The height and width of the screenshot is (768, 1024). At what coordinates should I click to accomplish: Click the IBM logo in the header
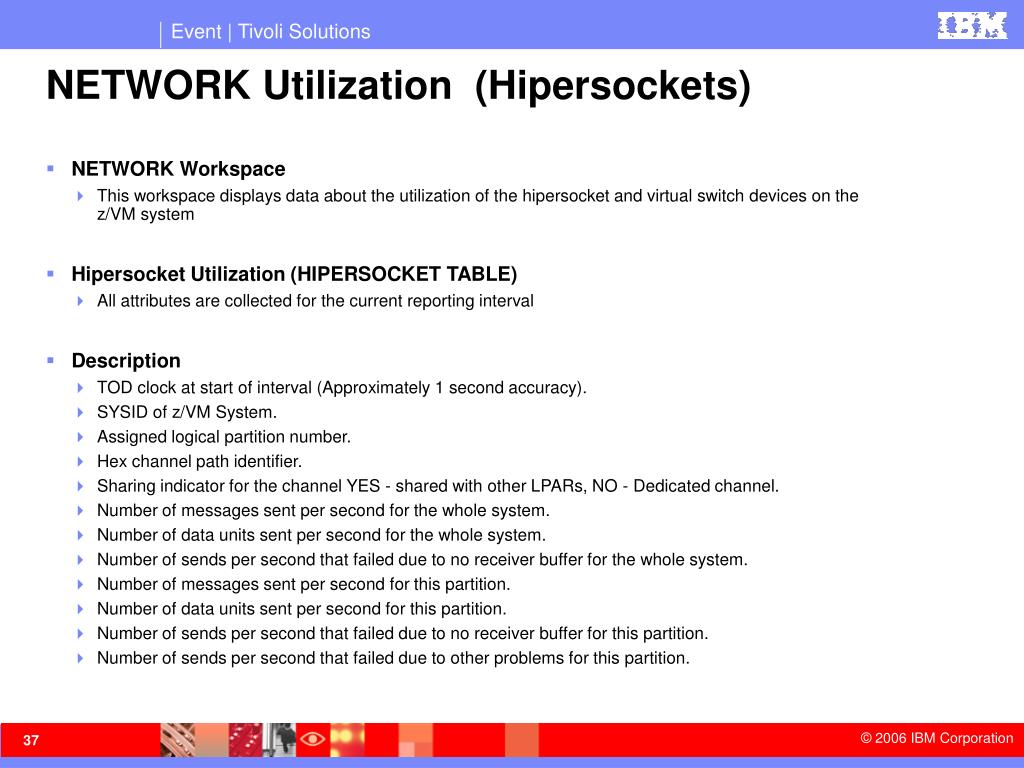(x=972, y=25)
